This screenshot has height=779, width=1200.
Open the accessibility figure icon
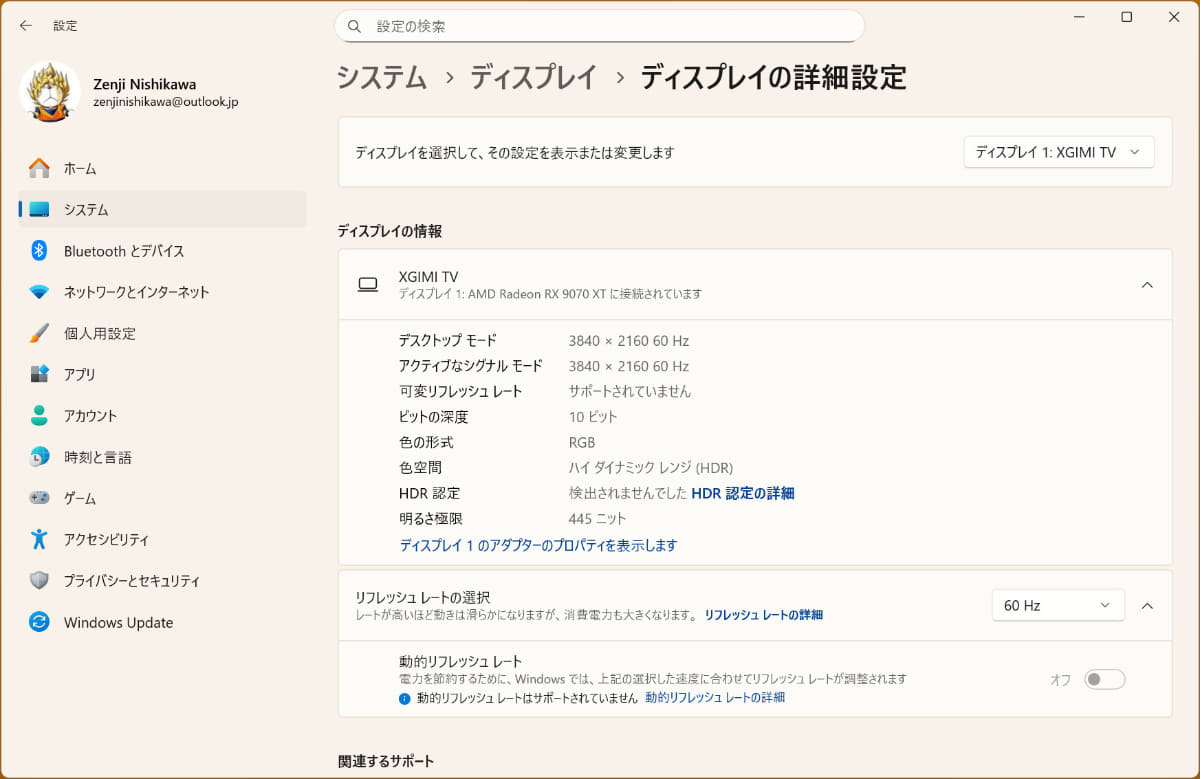click(x=39, y=539)
